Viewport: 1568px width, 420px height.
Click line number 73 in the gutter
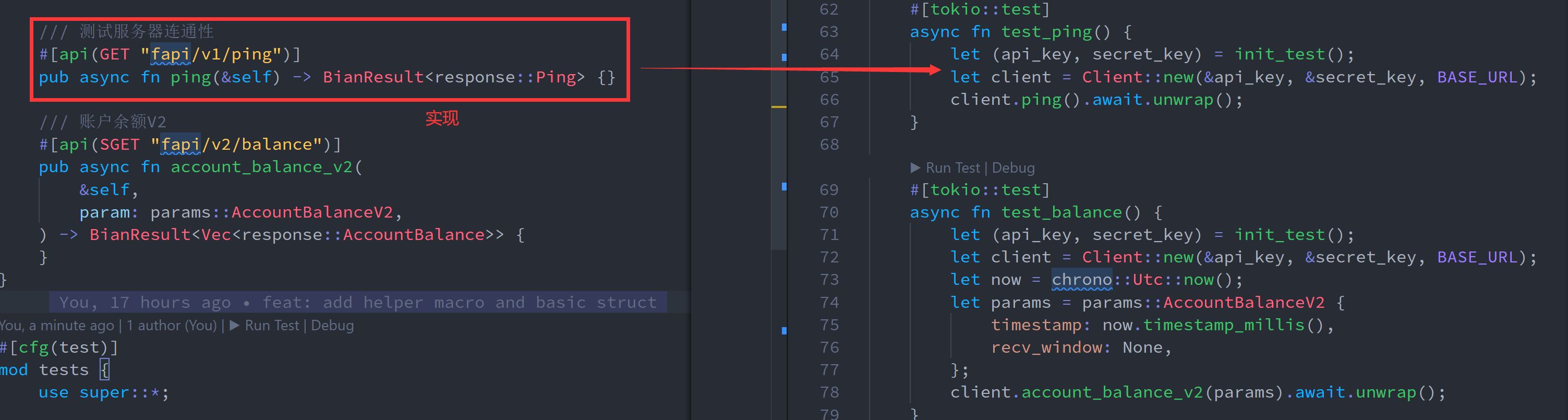[x=829, y=280]
